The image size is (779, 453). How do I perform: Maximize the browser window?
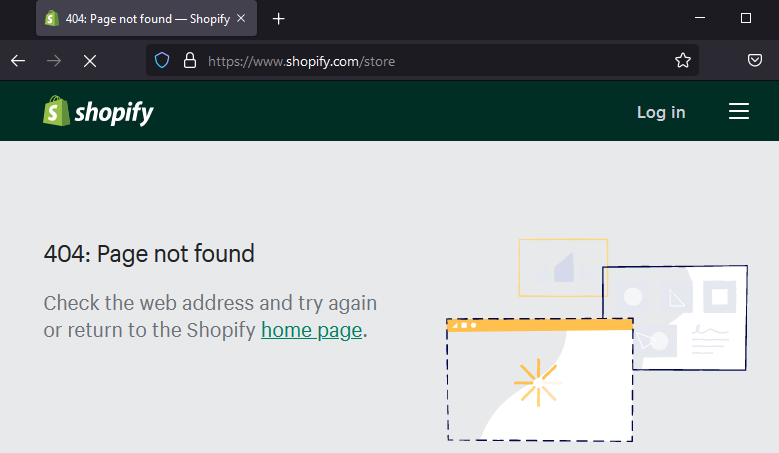click(746, 18)
